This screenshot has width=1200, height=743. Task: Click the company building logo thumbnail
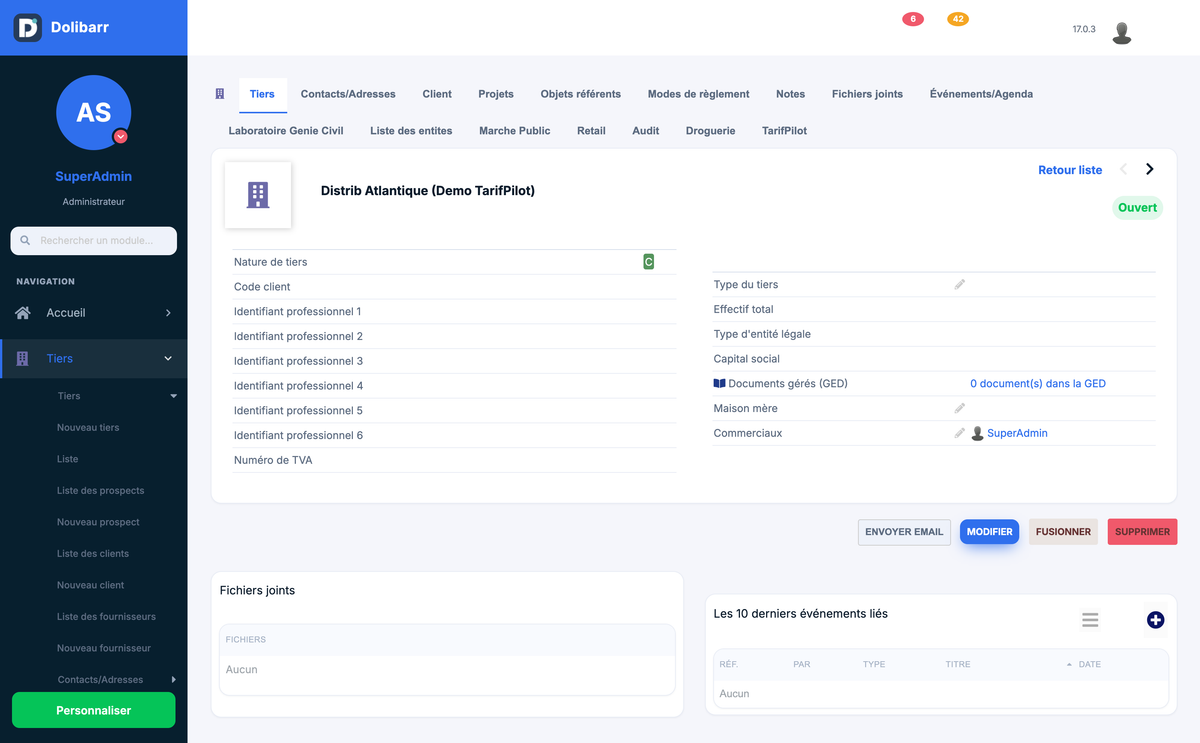point(258,195)
